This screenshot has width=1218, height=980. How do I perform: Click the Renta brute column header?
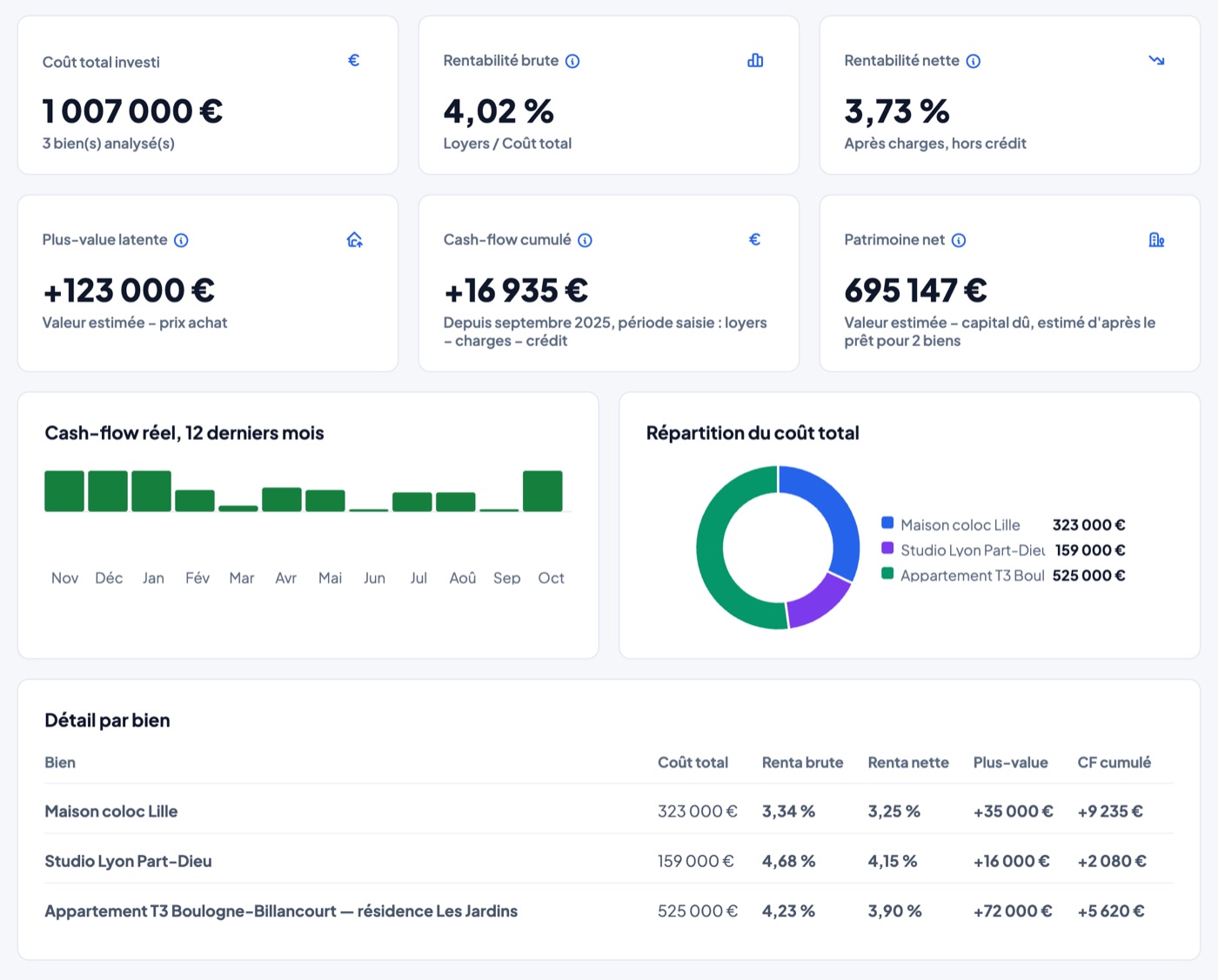[803, 763]
